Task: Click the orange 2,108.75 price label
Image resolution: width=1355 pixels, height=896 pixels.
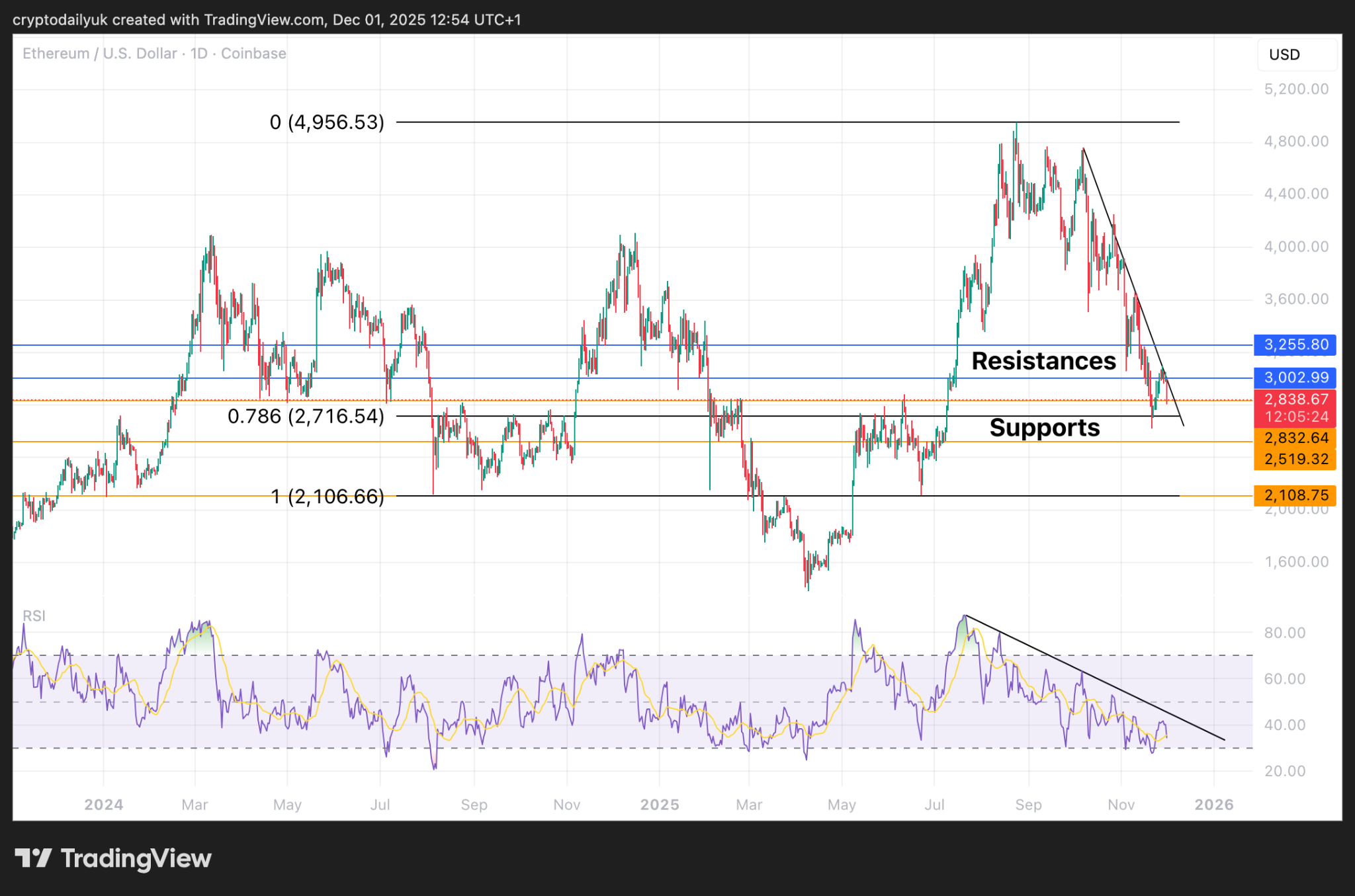Action: point(1295,495)
